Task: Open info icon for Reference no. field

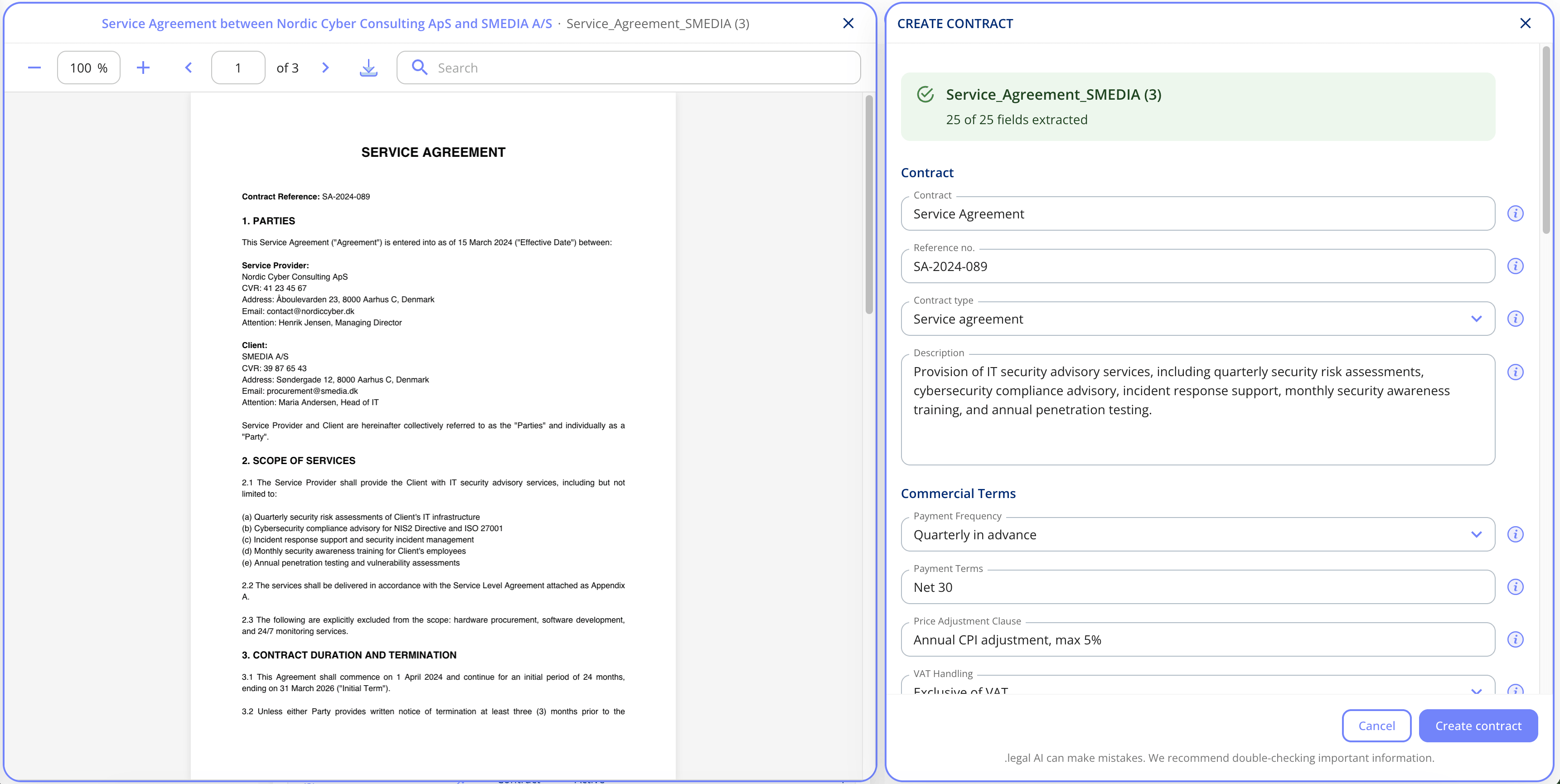Action: point(1515,266)
